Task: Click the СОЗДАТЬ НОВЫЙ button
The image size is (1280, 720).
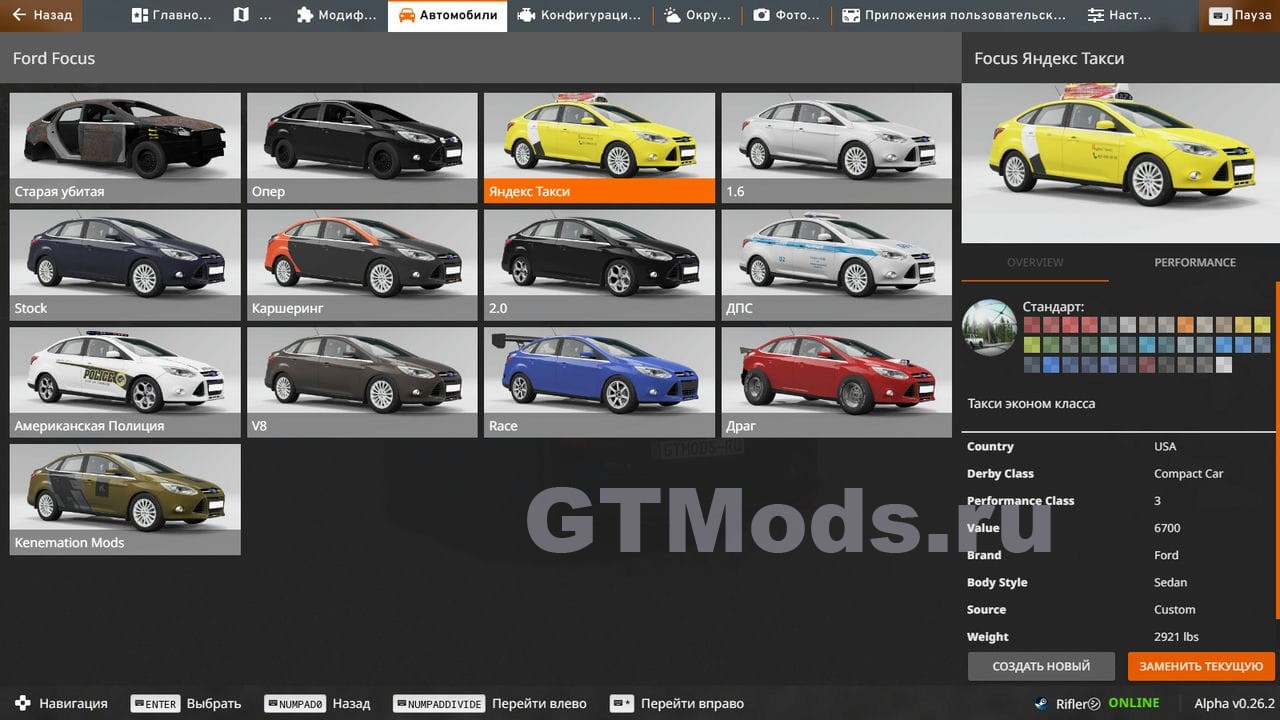Action: [1041, 666]
